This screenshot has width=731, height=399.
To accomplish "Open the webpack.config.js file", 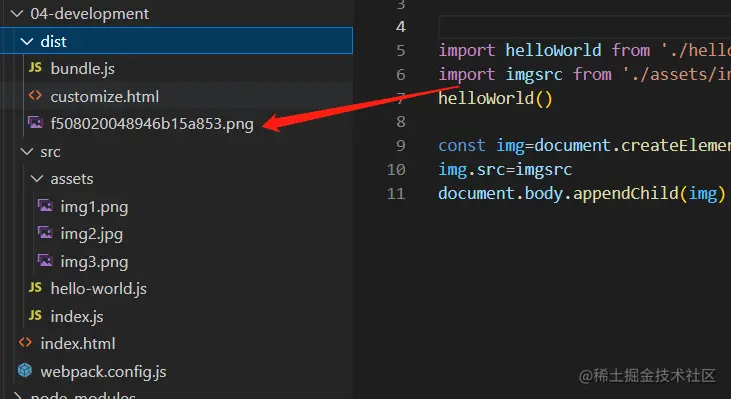I will (x=103, y=371).
